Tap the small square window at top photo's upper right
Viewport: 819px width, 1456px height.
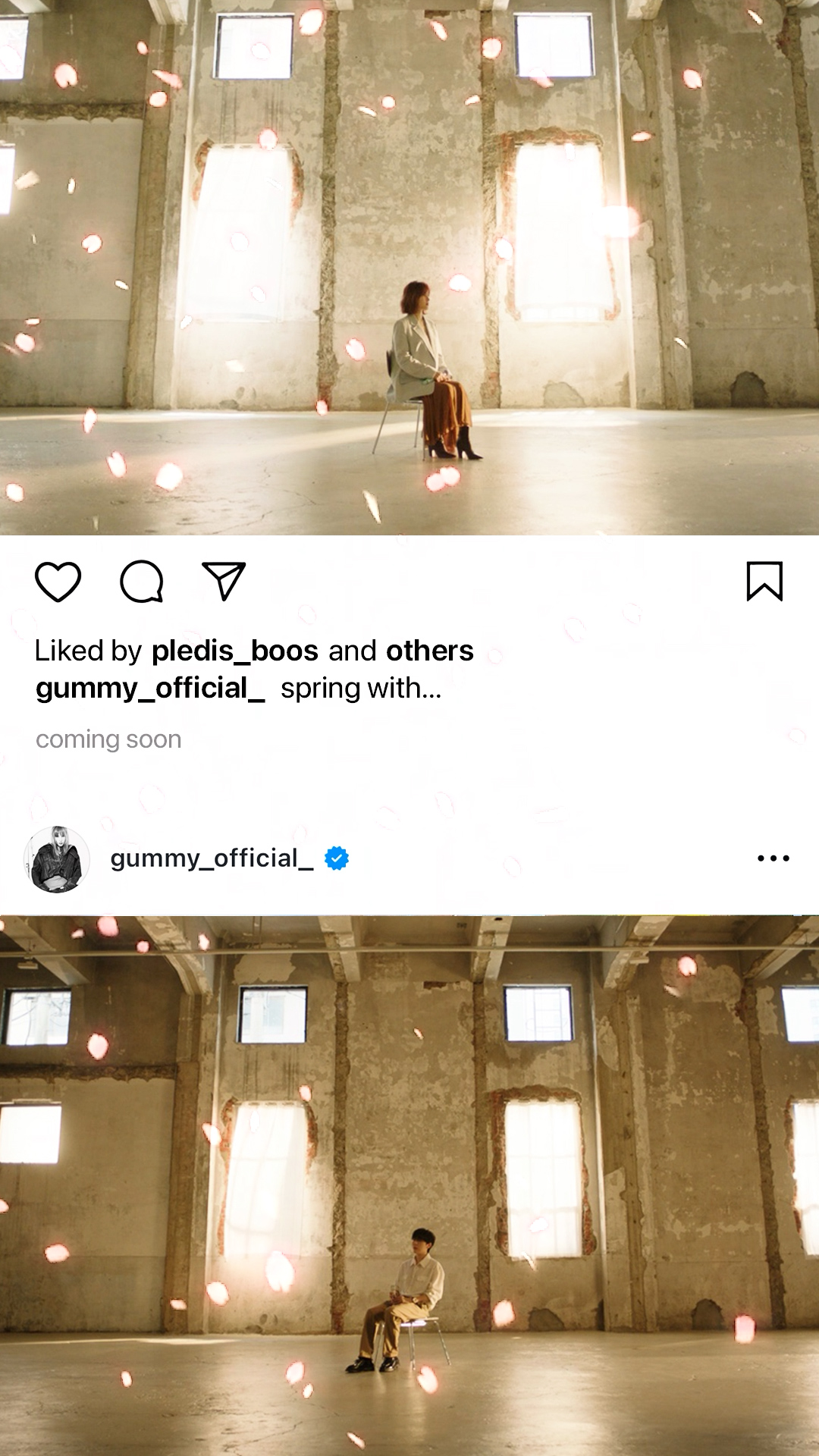pyautogui.click(x=554, y=45)
